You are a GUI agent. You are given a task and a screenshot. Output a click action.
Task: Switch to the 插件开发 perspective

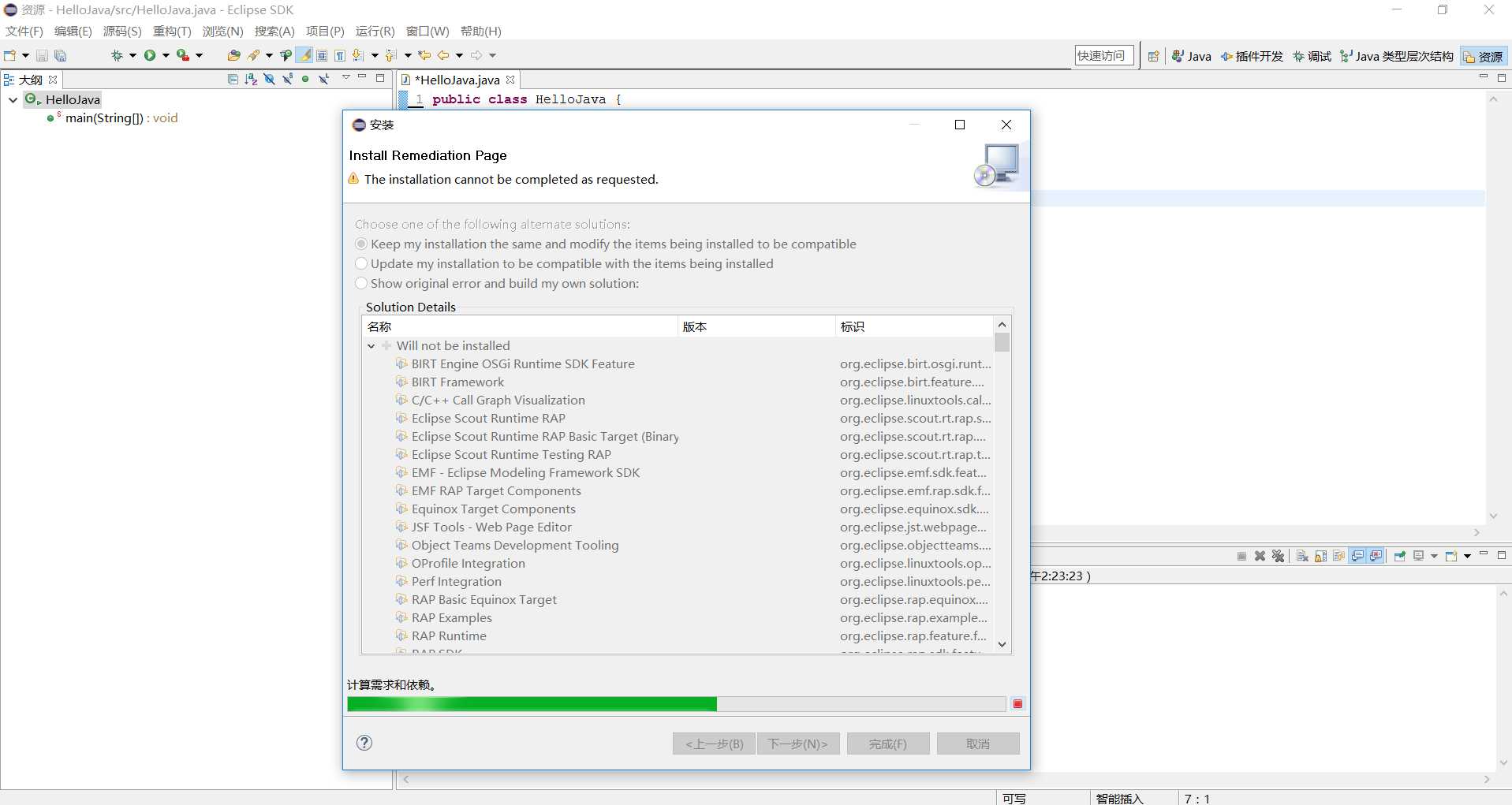point(1252,56)
